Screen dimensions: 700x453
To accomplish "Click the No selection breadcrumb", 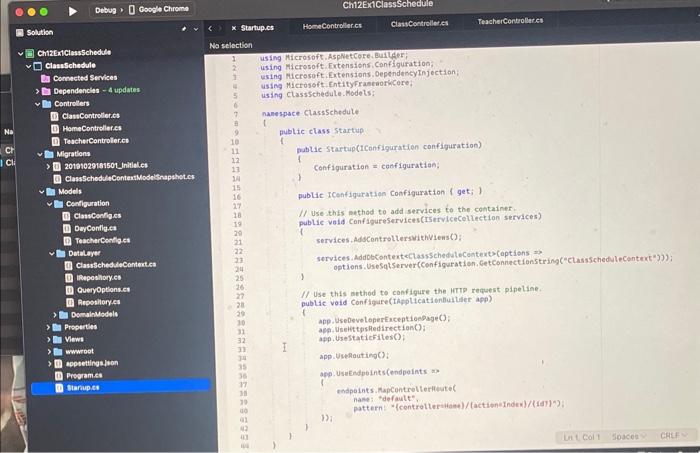I will (231, 46).
